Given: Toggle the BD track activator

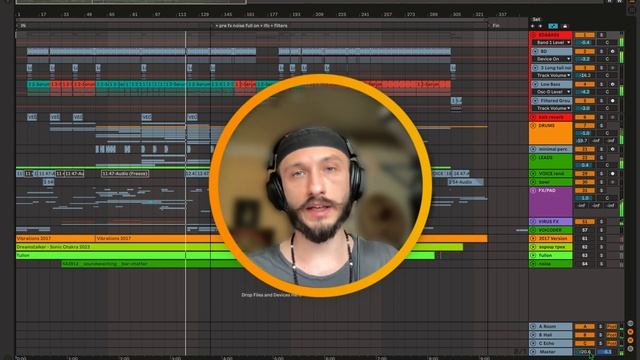Looking at the screenshot, I should (584, 51).
